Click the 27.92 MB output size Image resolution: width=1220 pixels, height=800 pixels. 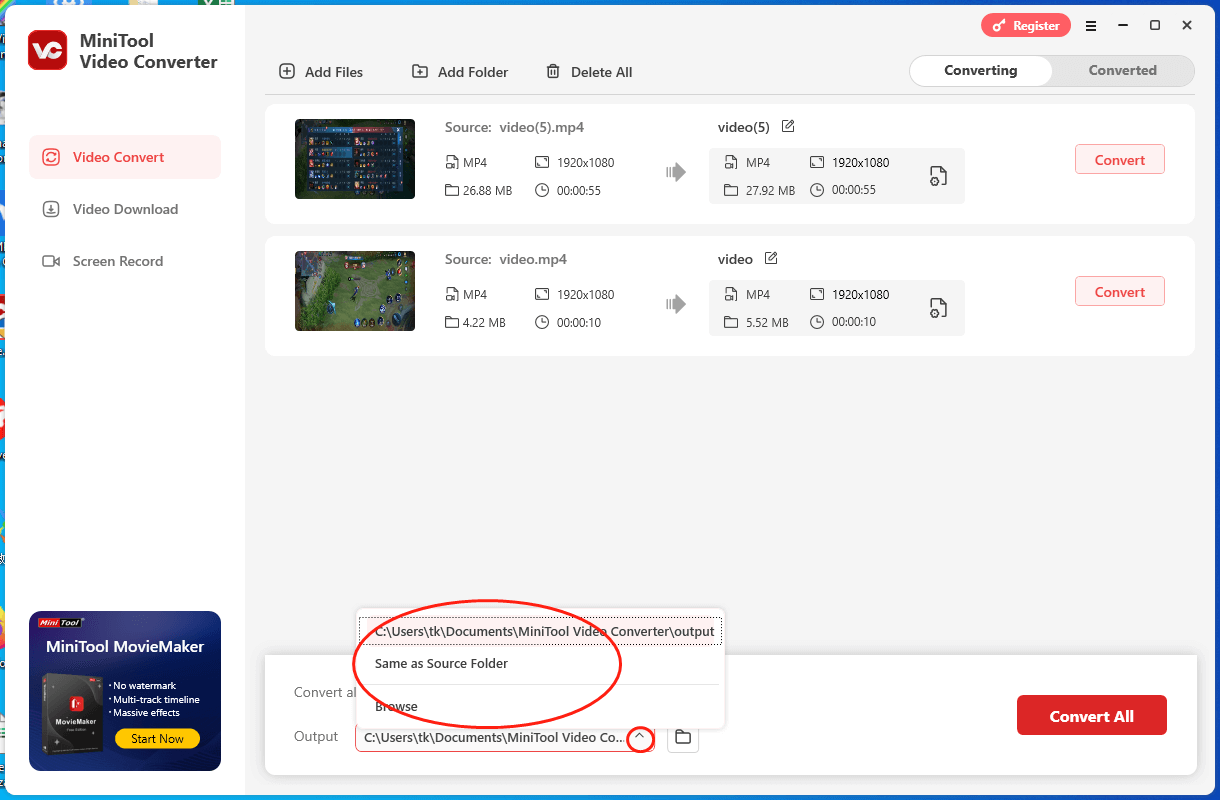pyautogui.click(x=771, y=191)
